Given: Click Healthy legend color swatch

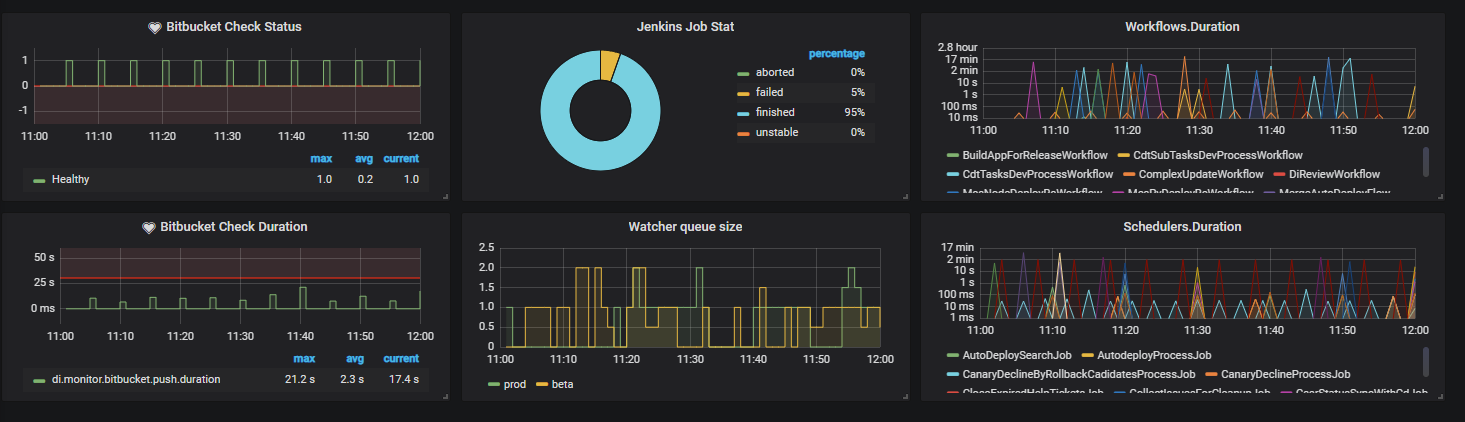Looking at the screenshot, I should [x=39, y=181].
